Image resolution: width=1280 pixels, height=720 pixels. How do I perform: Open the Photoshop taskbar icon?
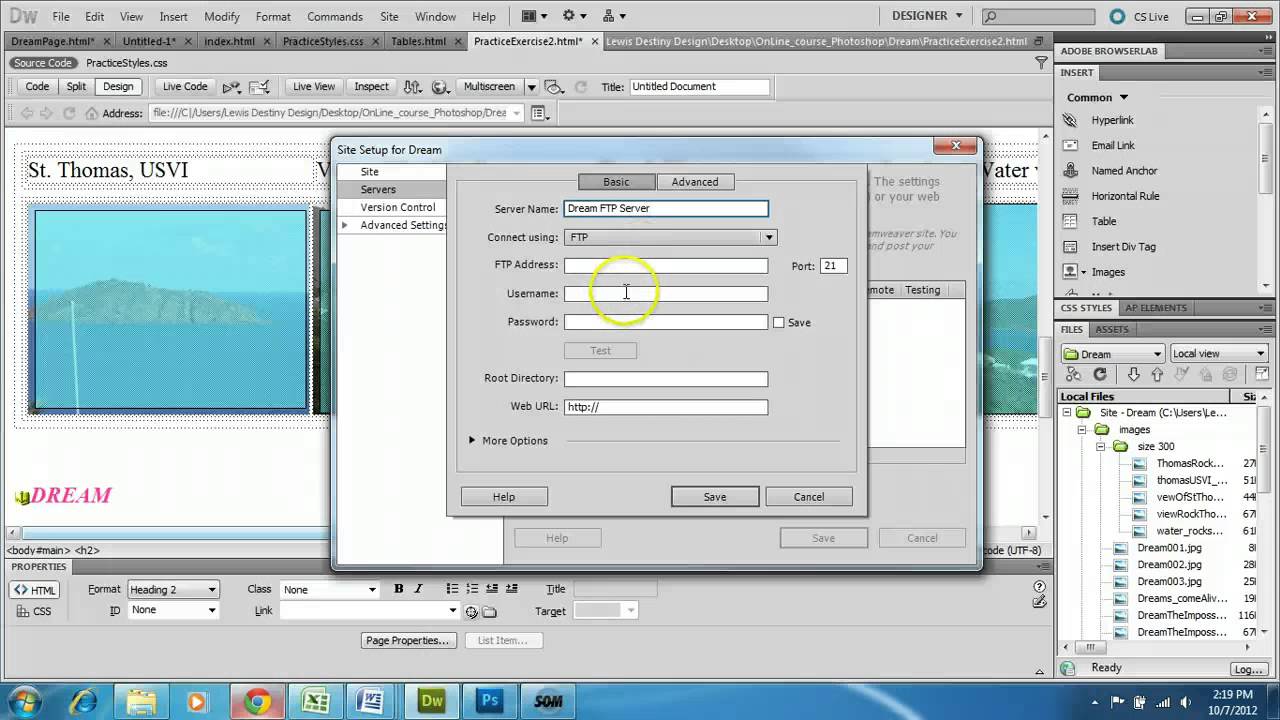[489, 701]
